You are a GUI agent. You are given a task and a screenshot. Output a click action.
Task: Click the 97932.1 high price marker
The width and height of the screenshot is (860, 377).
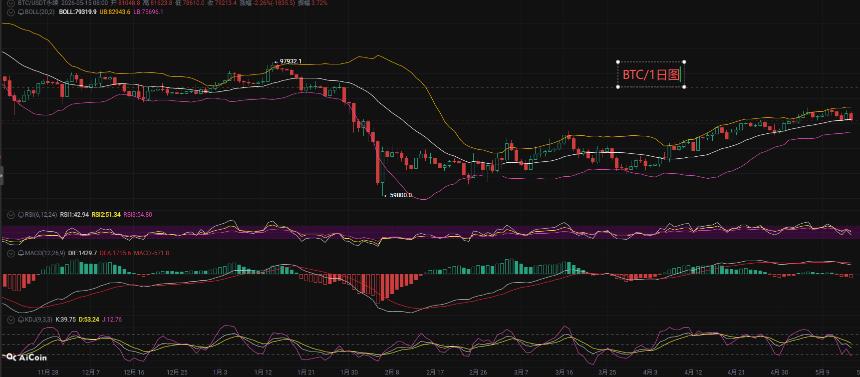[290, 61]
